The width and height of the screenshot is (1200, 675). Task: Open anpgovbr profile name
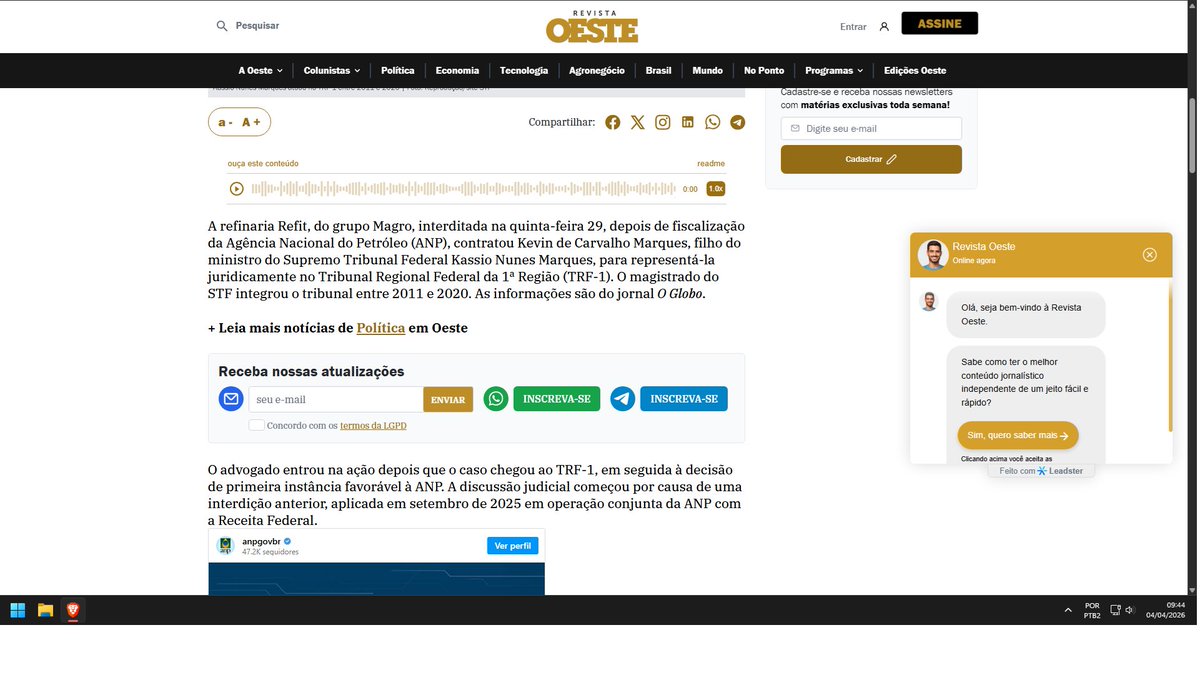click(x=261, y=541)
